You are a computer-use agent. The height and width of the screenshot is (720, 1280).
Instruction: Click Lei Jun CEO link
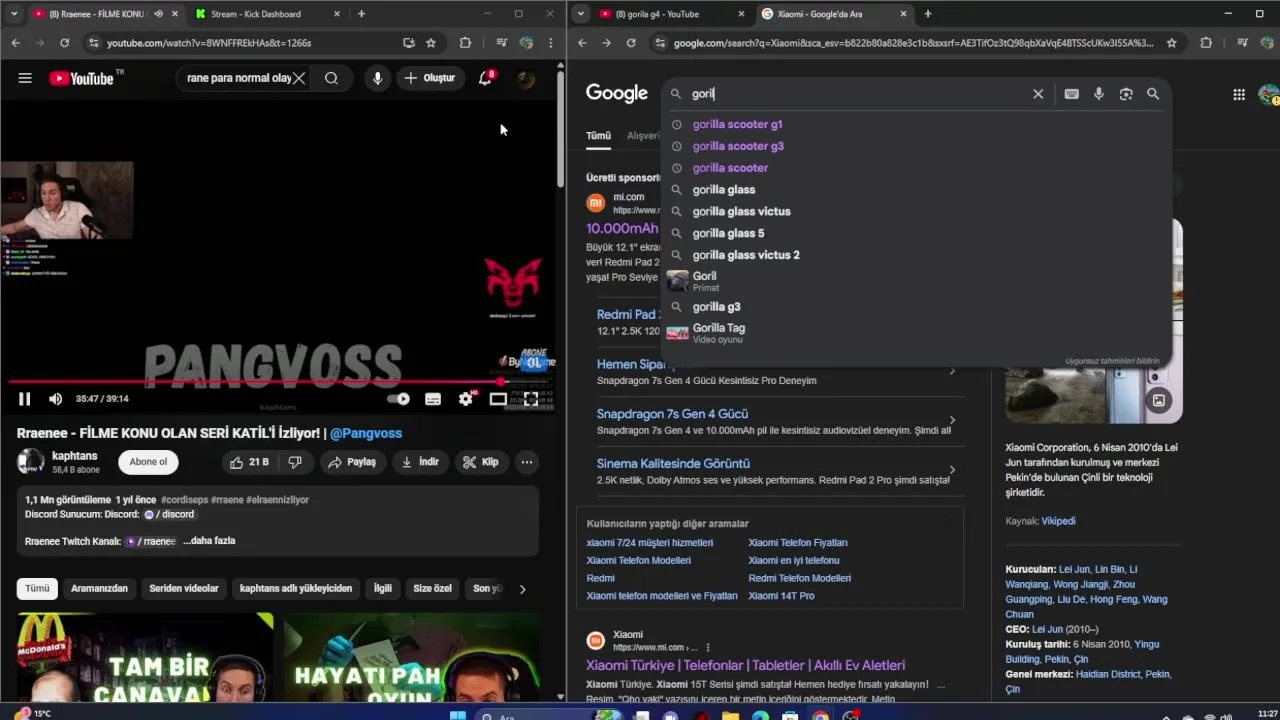1047,629
